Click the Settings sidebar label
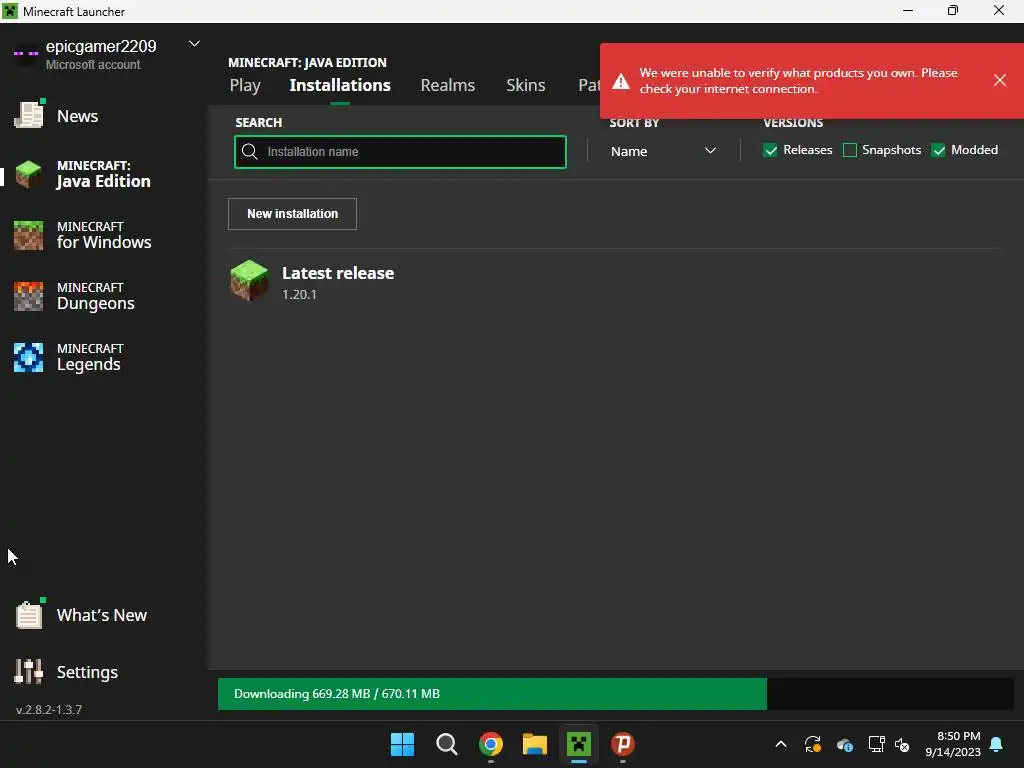The width and height of the screenshot is (1024, 768). (x=87, y=672)
